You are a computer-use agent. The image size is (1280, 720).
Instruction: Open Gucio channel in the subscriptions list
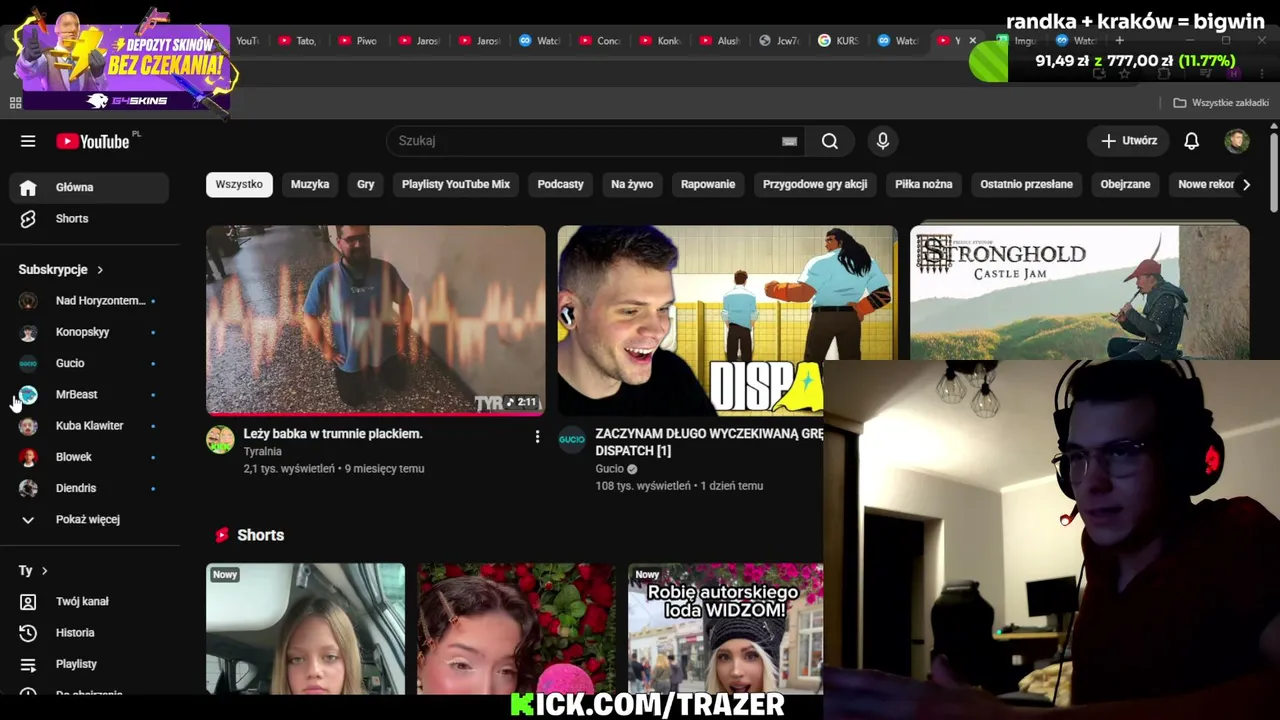click(89, 363)
